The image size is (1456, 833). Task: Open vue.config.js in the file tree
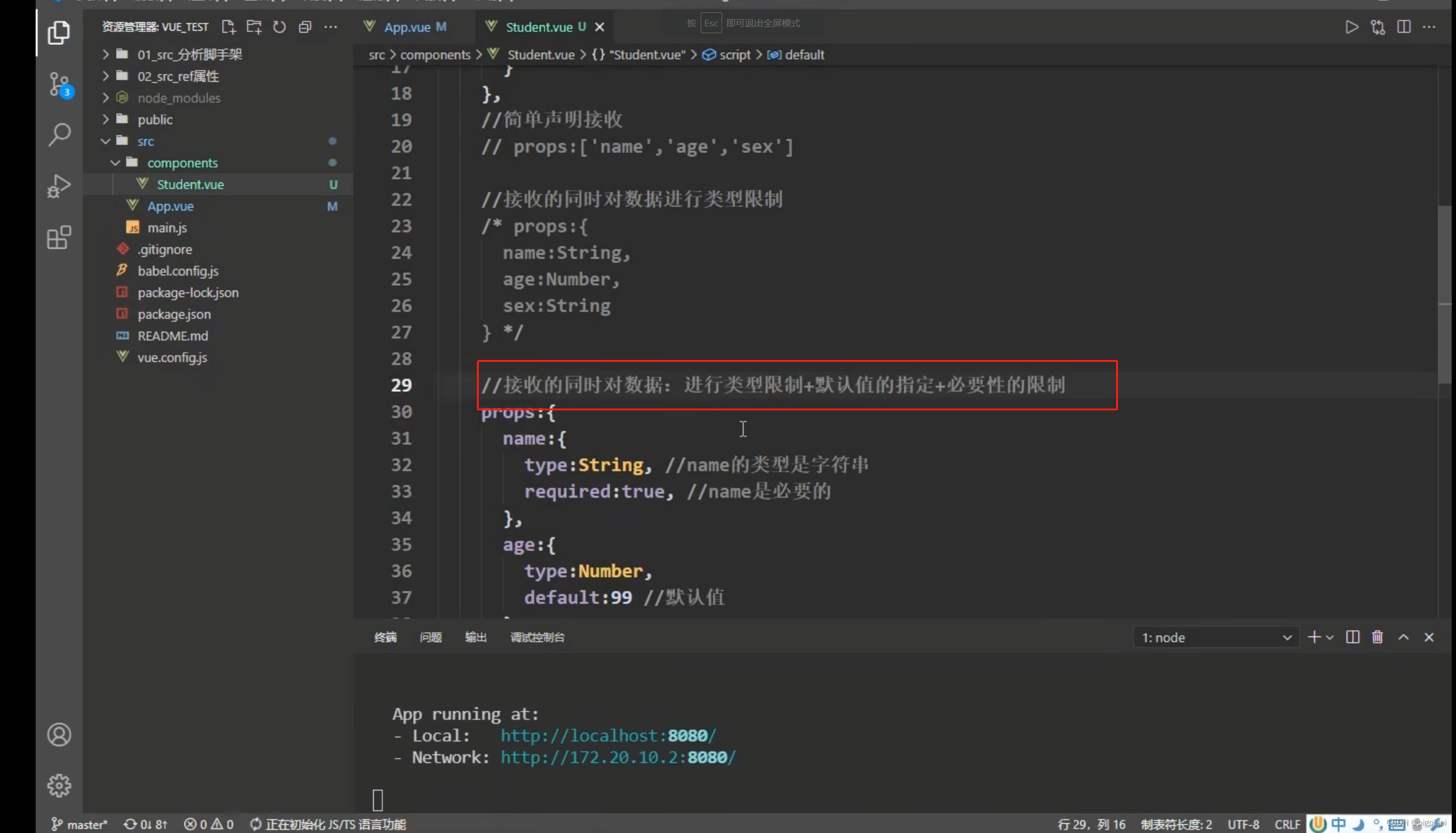point(218,358)
